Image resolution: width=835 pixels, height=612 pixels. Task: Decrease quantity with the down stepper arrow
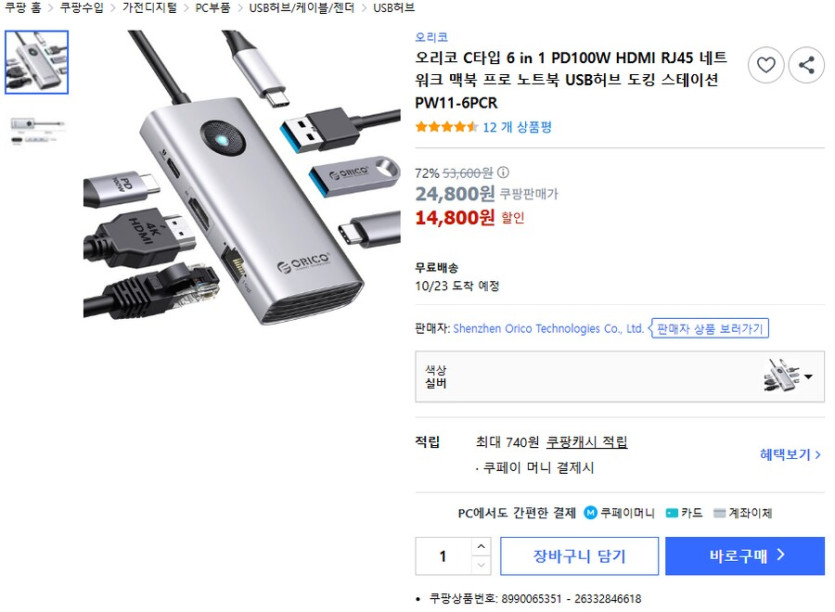click(x=480, y=567)
